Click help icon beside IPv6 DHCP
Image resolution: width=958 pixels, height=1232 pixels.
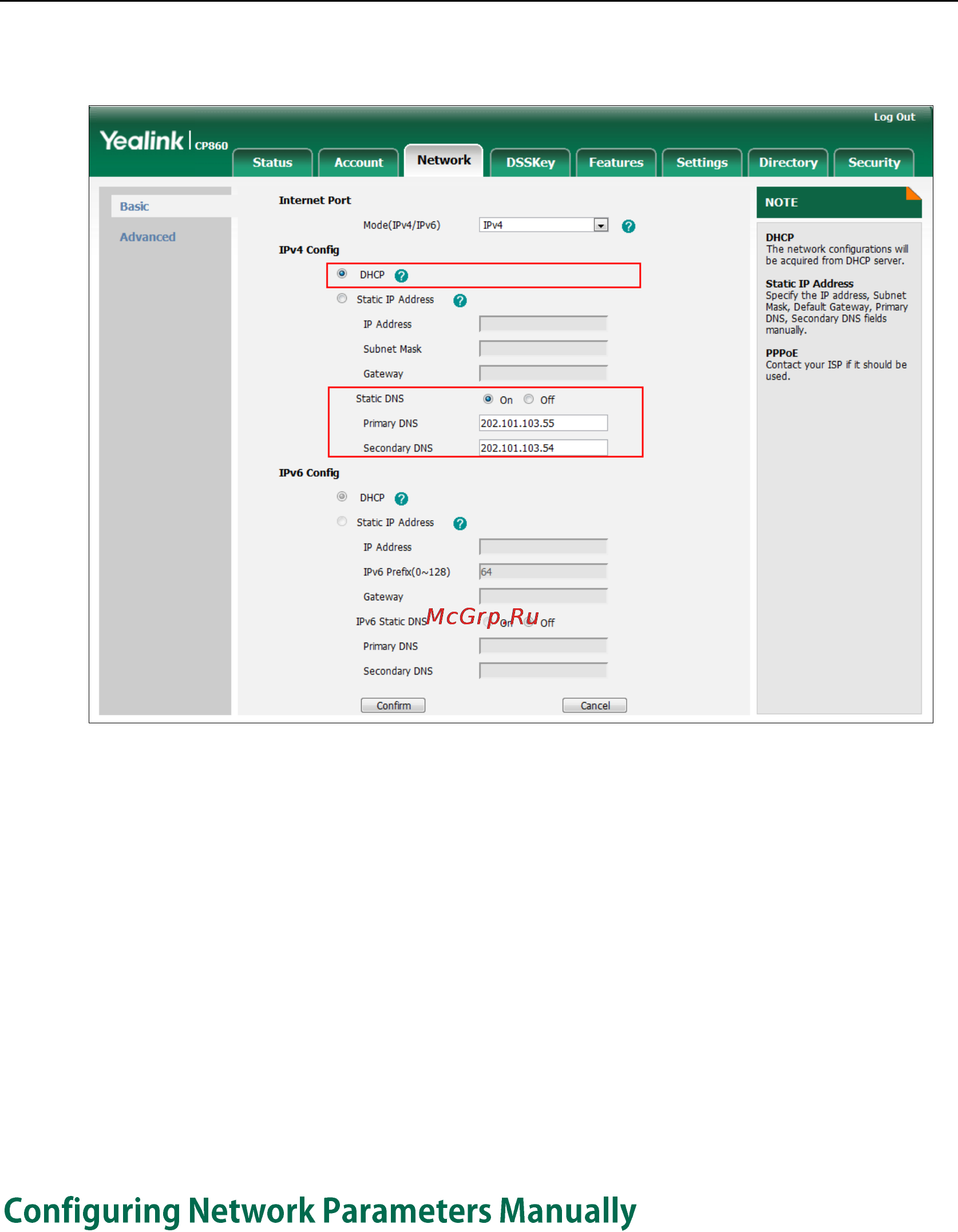[x=402, y=499]
